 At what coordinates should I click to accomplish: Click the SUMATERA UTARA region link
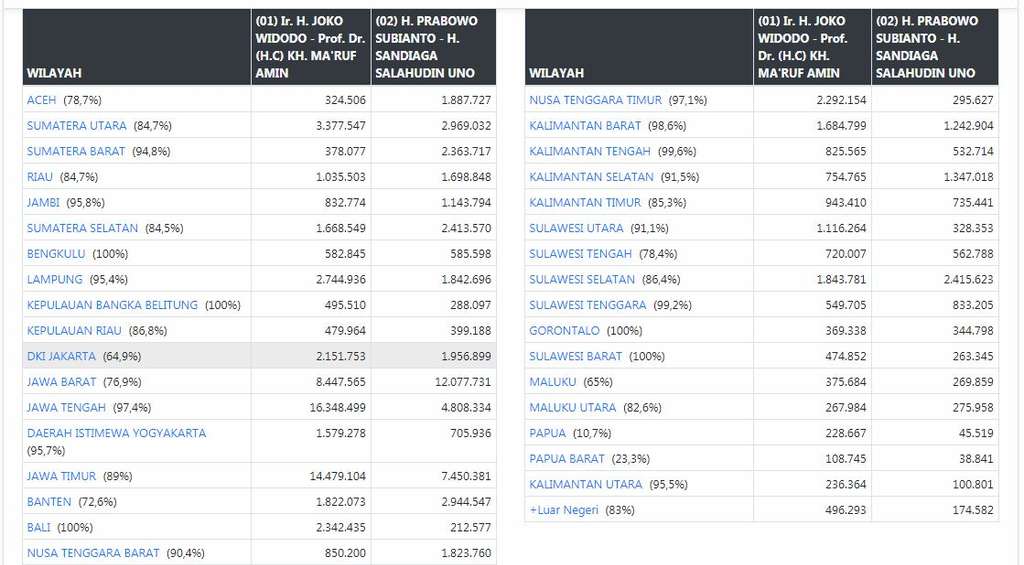point(77,126)
